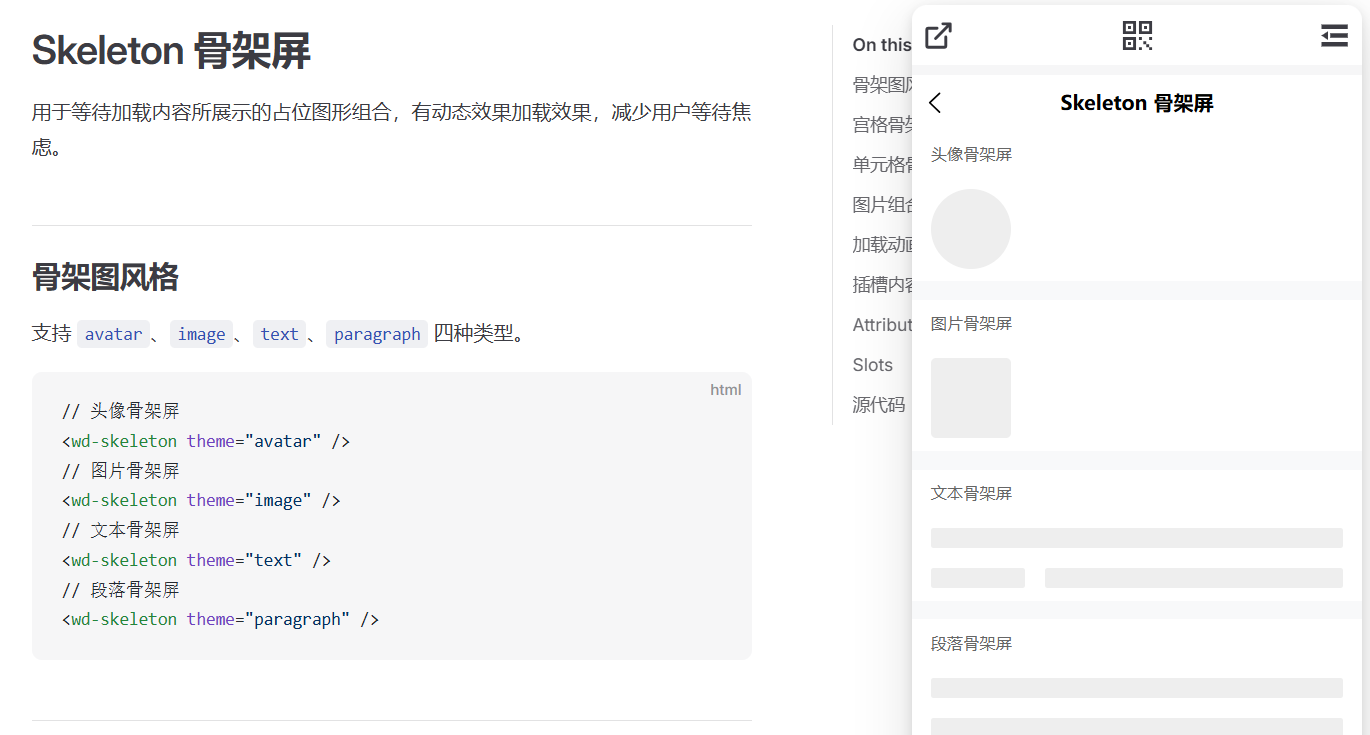Navigate back using the phone preview chevron

tap(935, 103)
